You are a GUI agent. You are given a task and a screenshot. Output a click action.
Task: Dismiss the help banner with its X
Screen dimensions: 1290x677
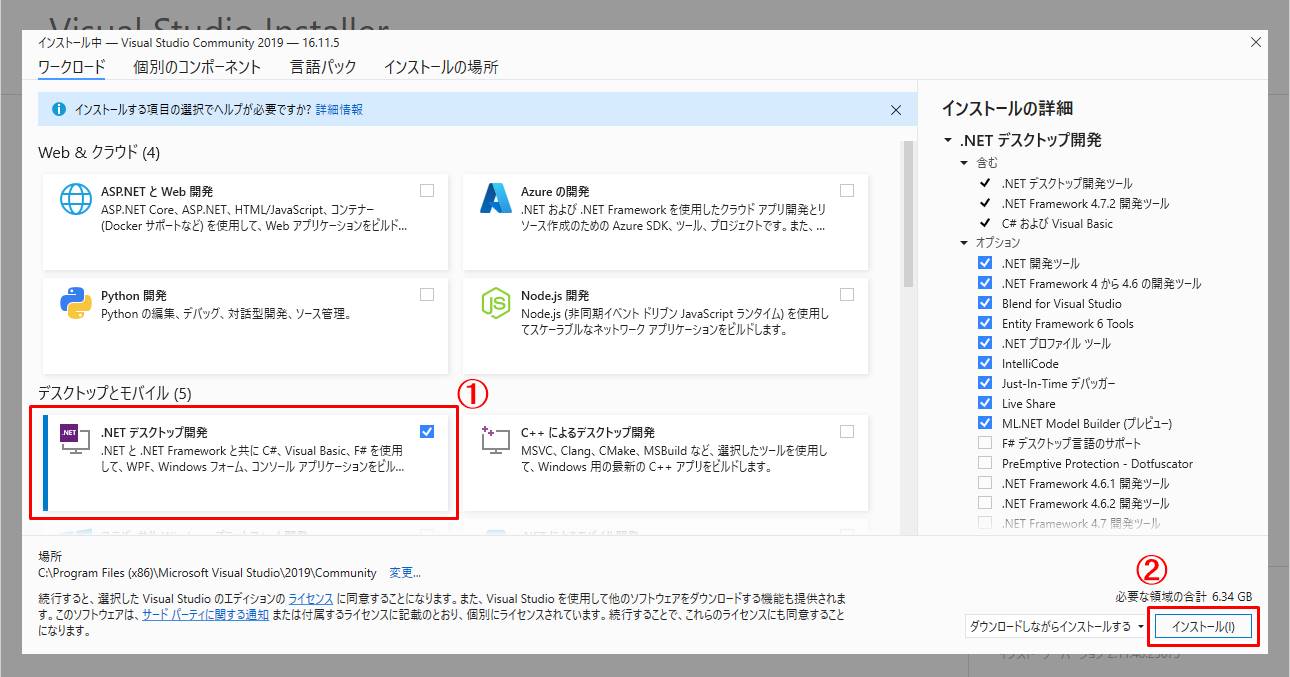point(896,110)
